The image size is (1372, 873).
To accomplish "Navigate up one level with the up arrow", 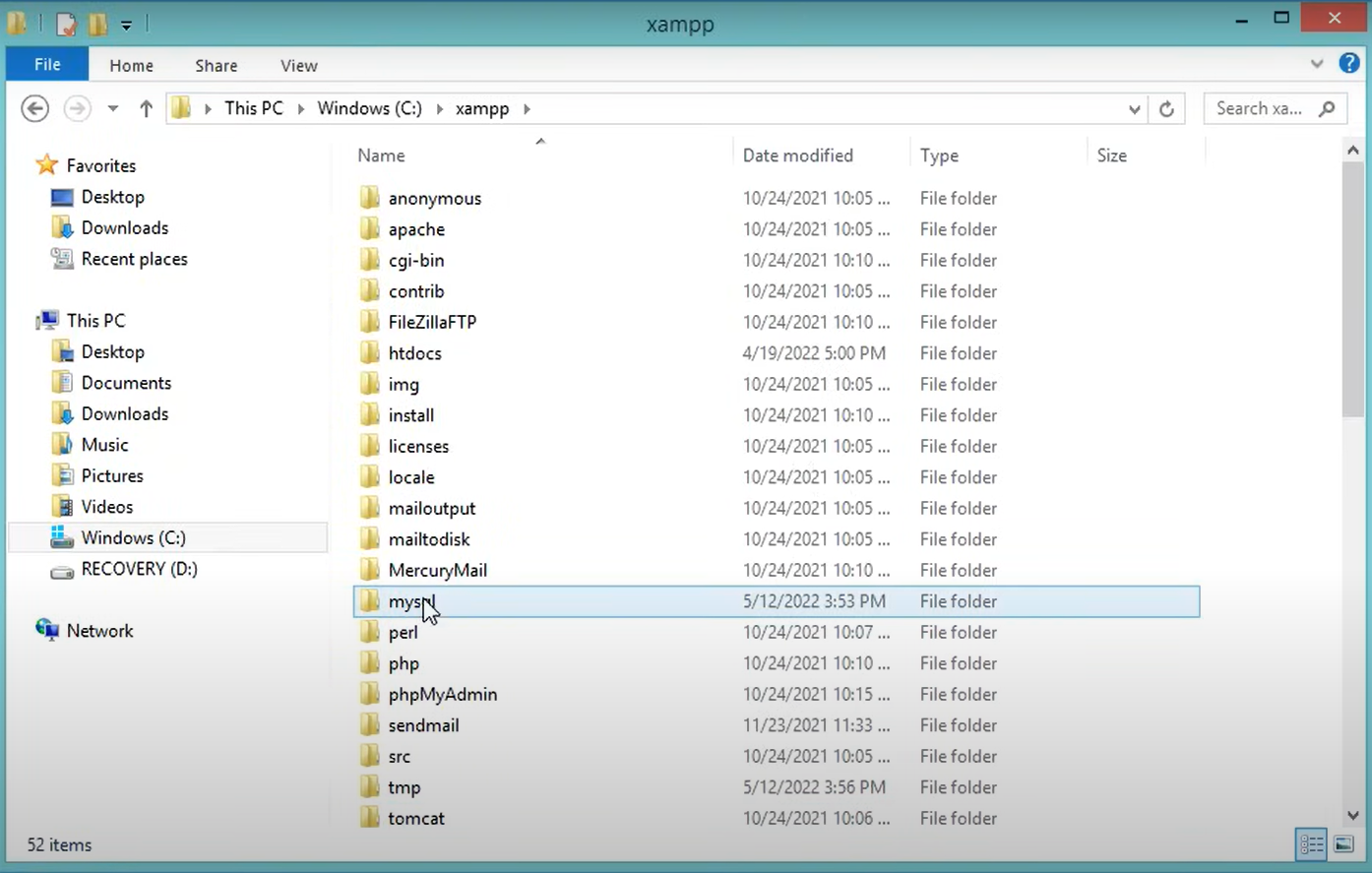I will 146,108.
